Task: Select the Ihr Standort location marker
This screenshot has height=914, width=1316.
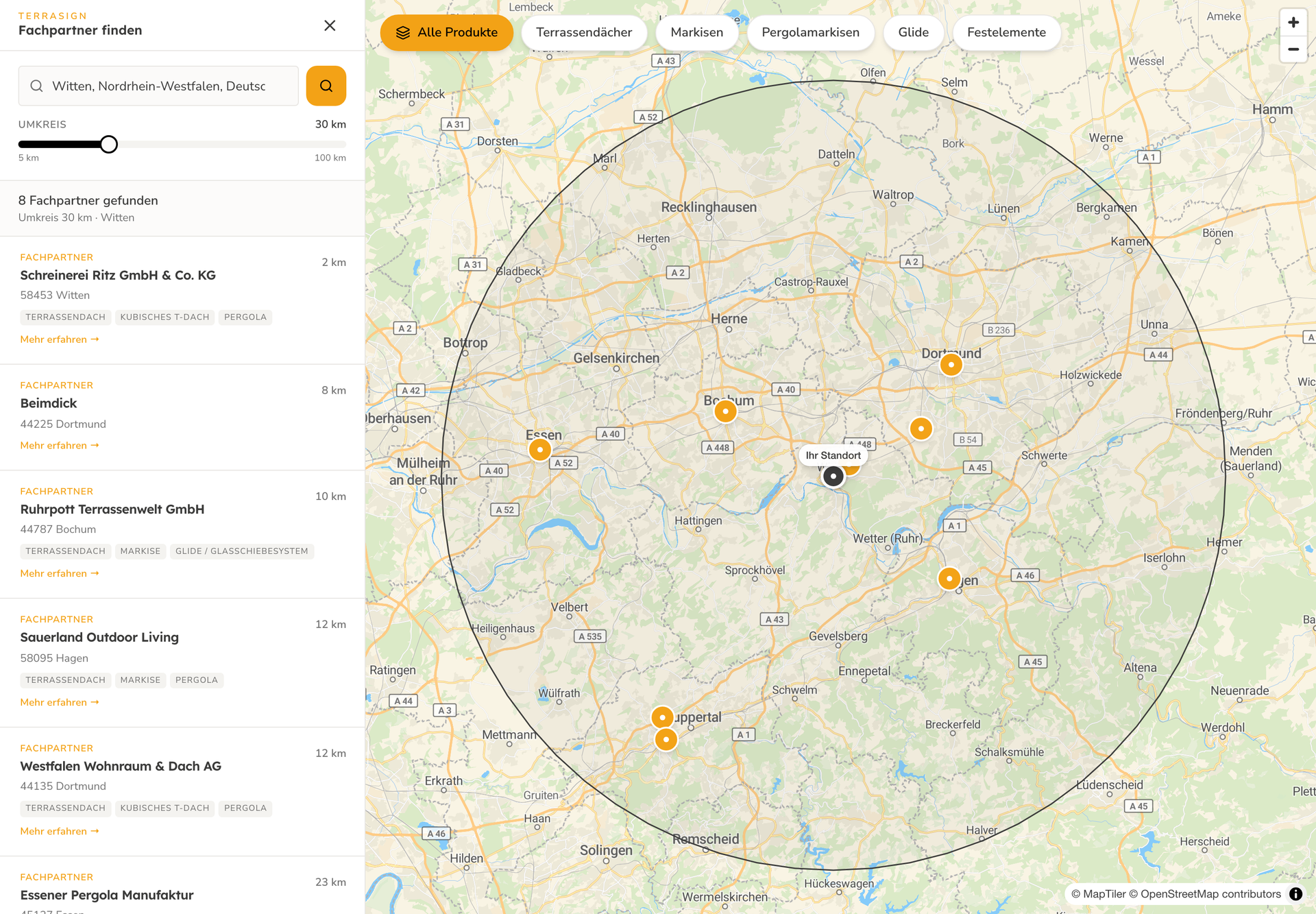Action: (x=833, y=476)
